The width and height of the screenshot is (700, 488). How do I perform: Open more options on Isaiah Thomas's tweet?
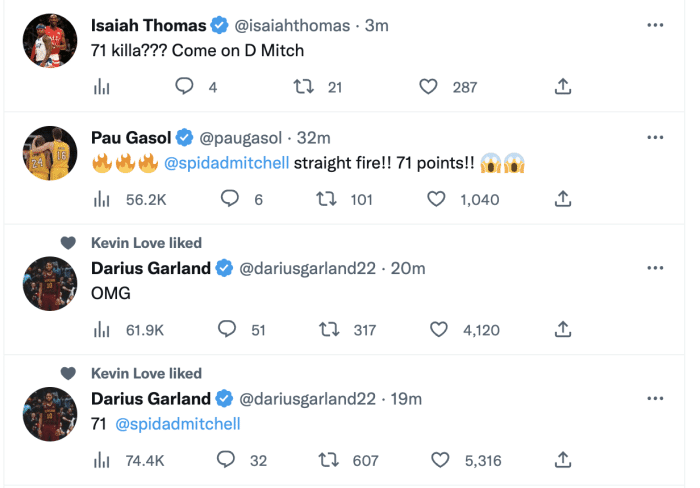click(x=655, y=25)
